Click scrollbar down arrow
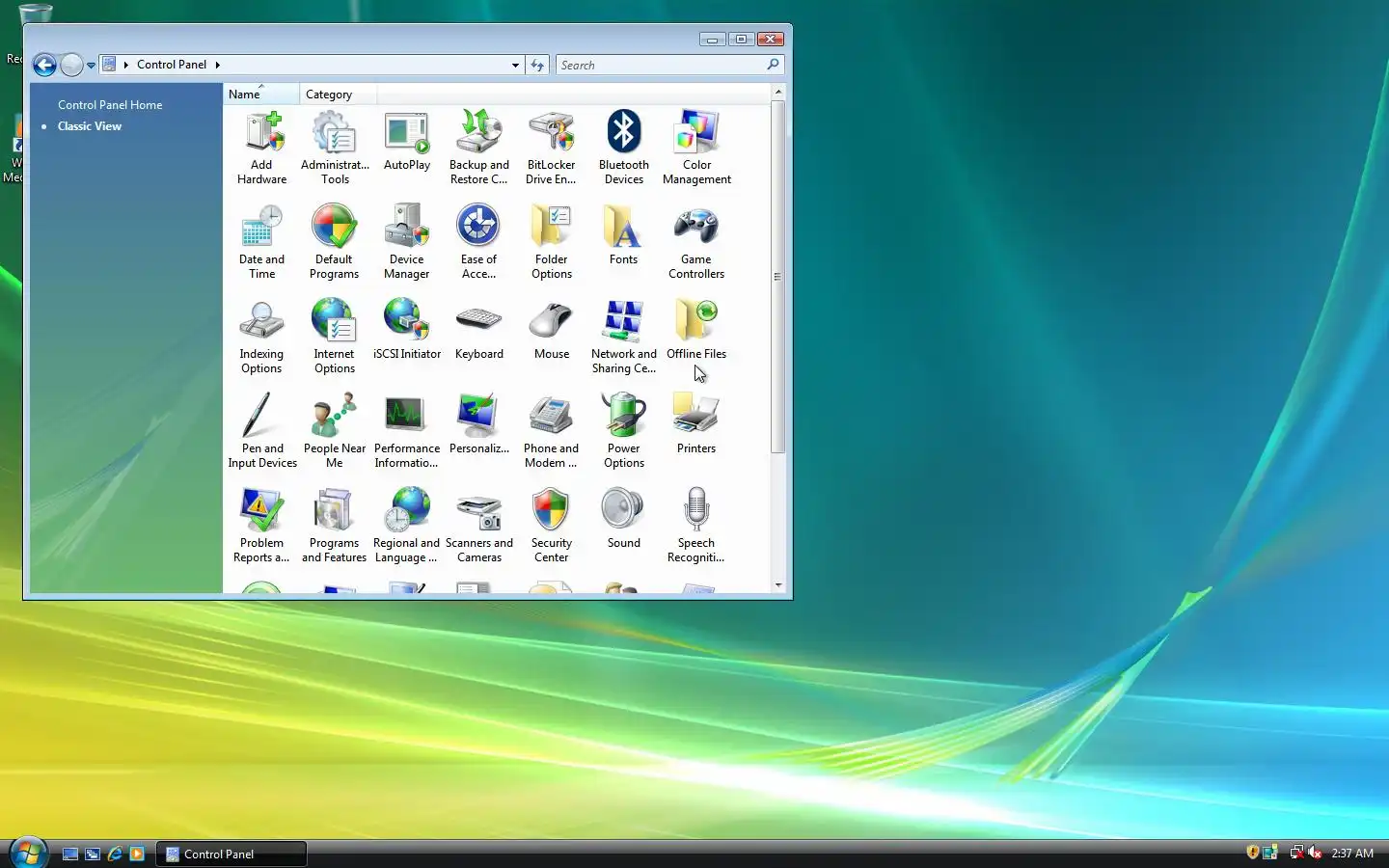Image resolution: width=1389 pixels, height=868 pixels. (777, 584)
